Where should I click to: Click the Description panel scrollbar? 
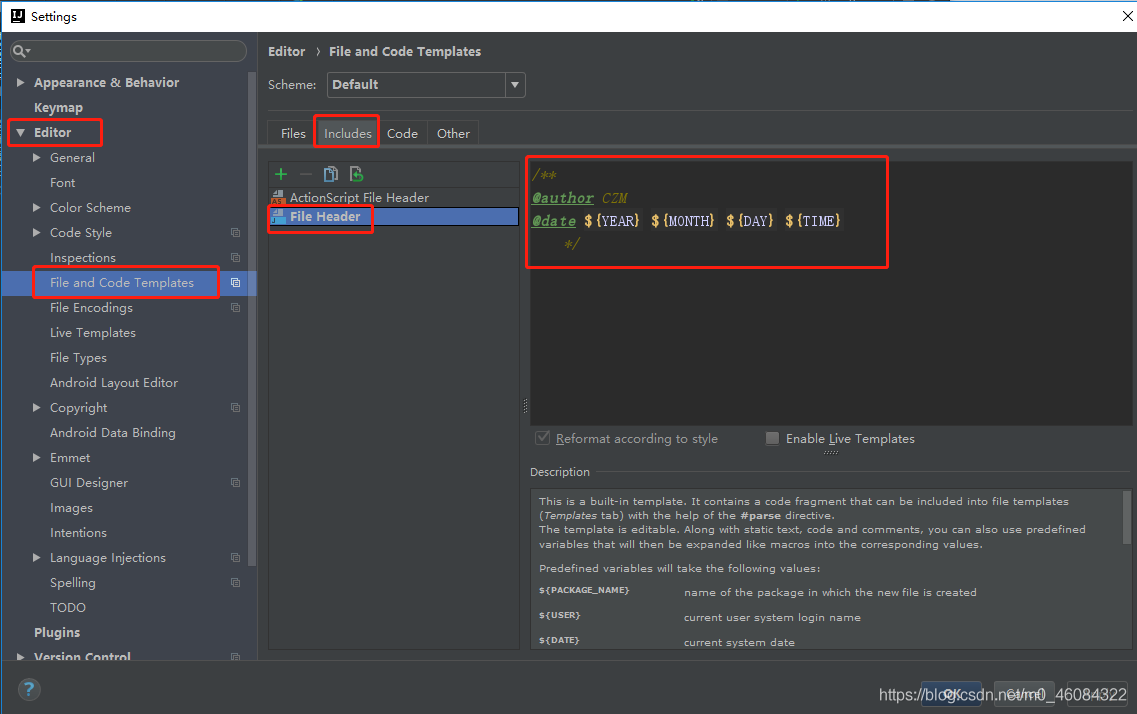(1126, 518)
